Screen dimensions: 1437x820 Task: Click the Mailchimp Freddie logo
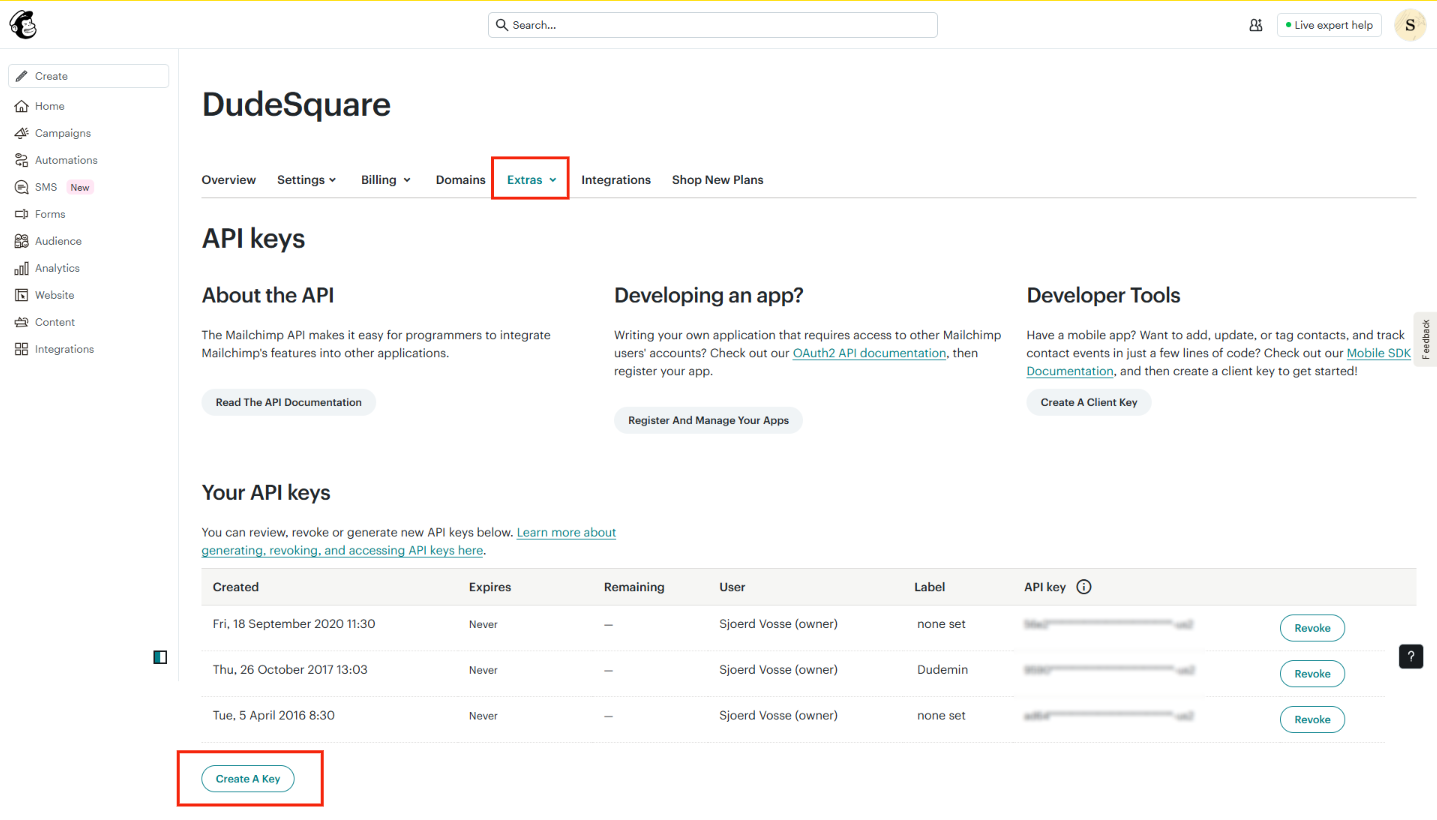23,24
